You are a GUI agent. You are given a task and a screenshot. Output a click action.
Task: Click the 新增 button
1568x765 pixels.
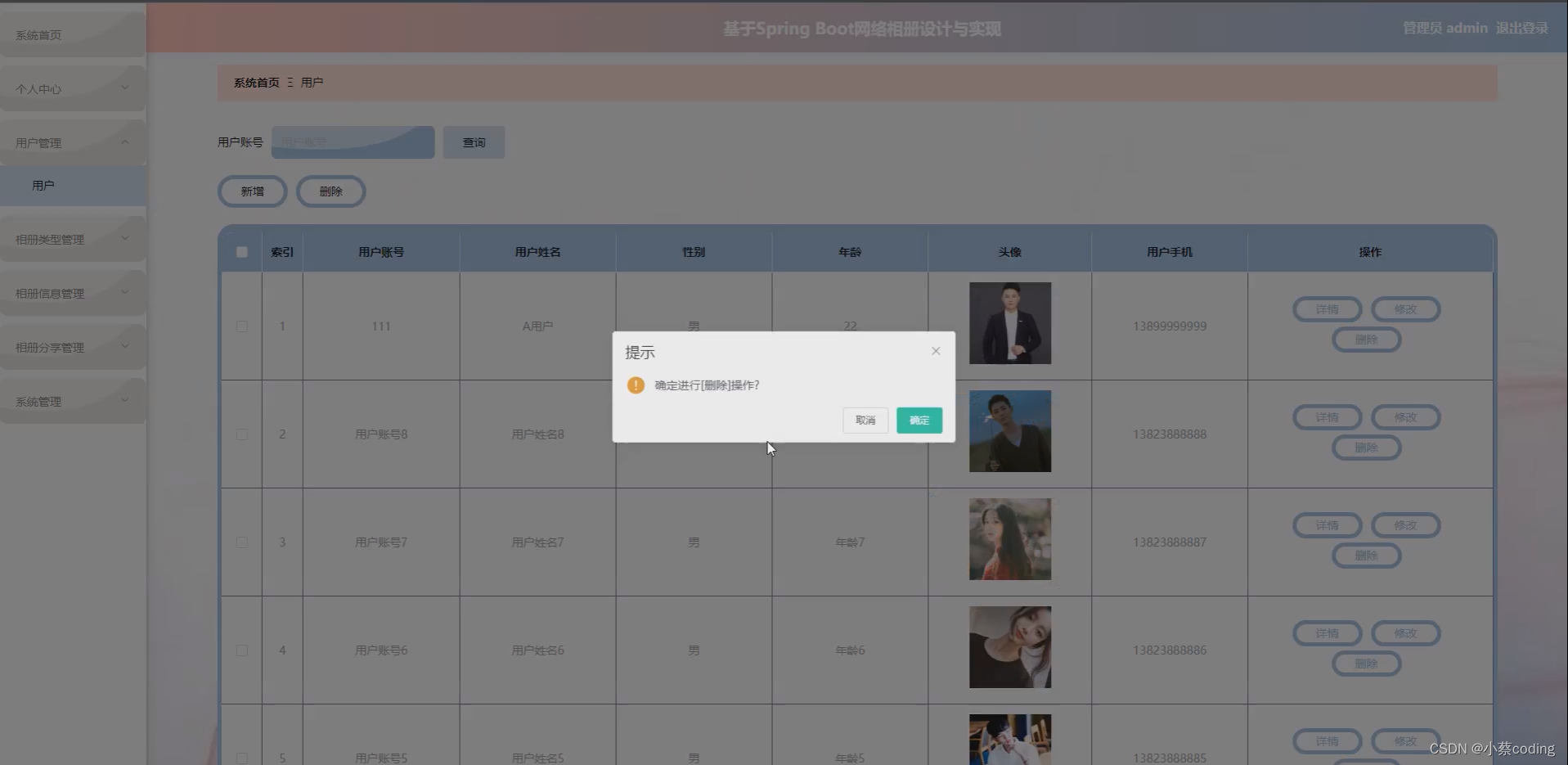click(x=252, y=191)
